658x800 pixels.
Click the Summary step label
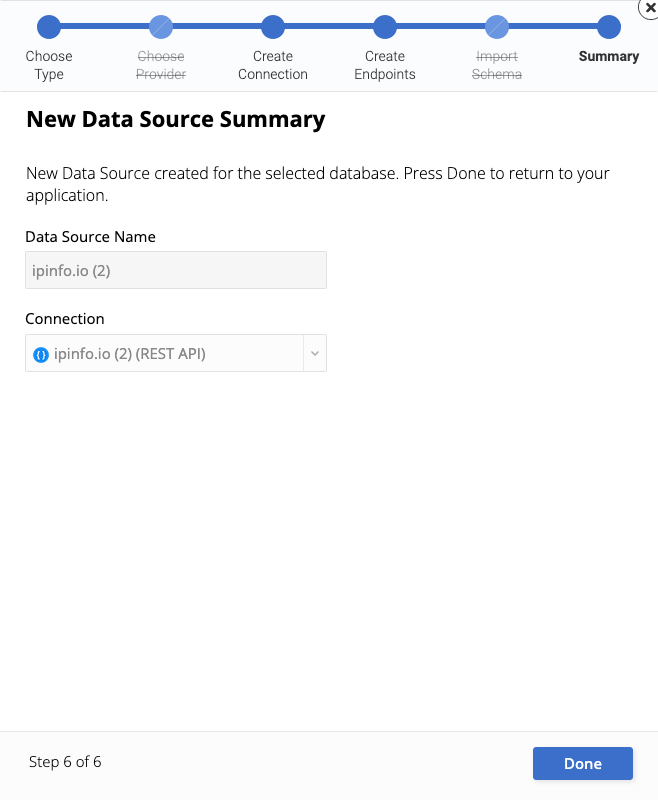pyautogui.click(x=609, y=57)
